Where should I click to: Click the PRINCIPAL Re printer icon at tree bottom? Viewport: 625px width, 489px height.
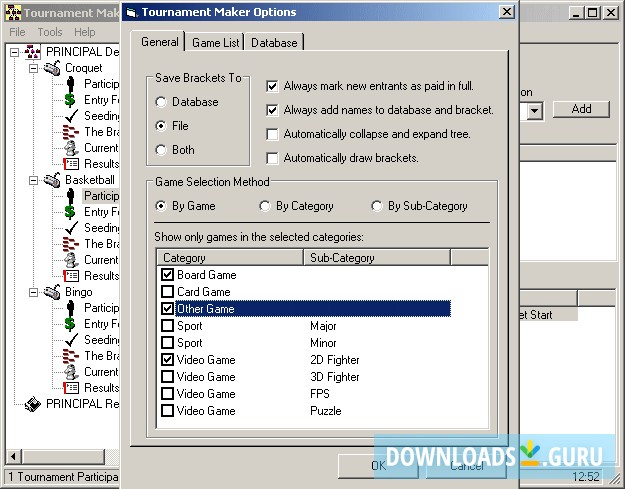click(x=33, y=404)
